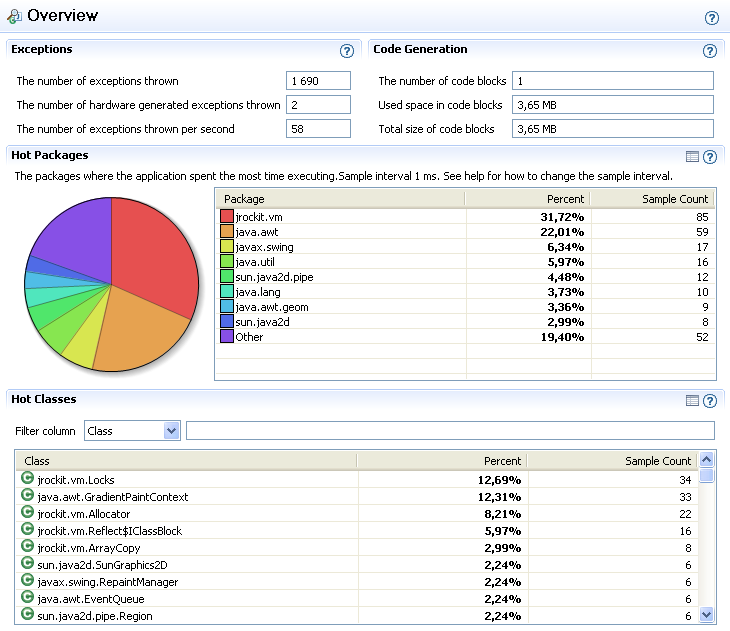Click class icon for sun.java2d.SunGraphics2D

[x=27, y=563]
